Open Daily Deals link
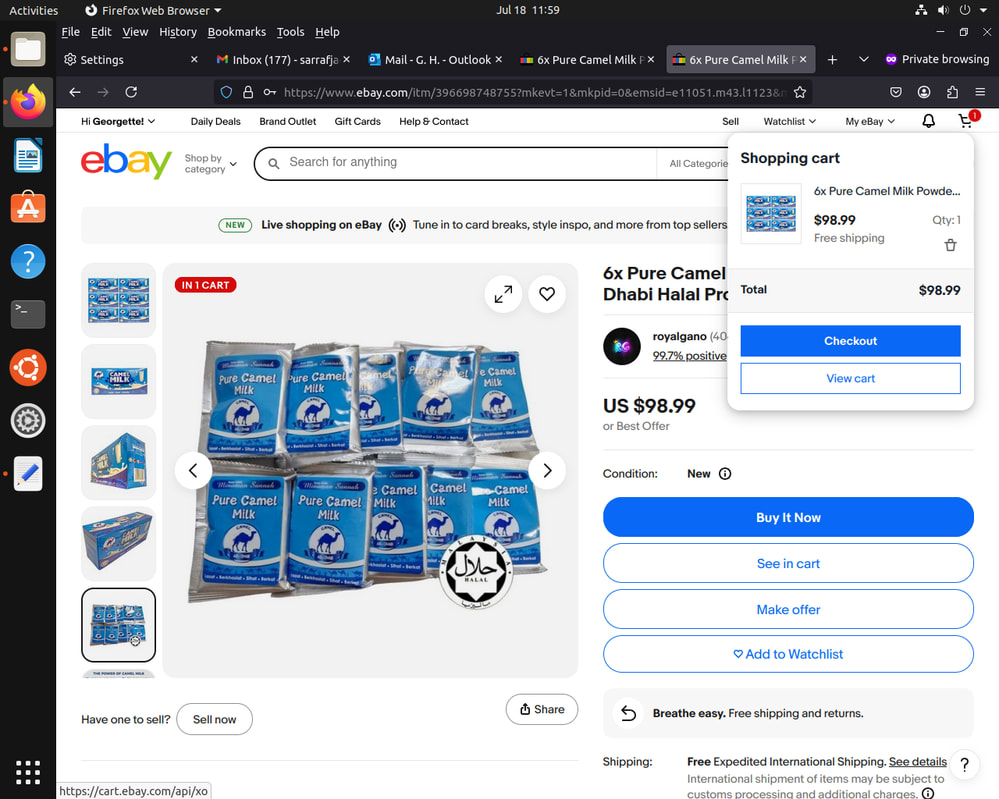999x799 pixels. click(x=215, y=122)
